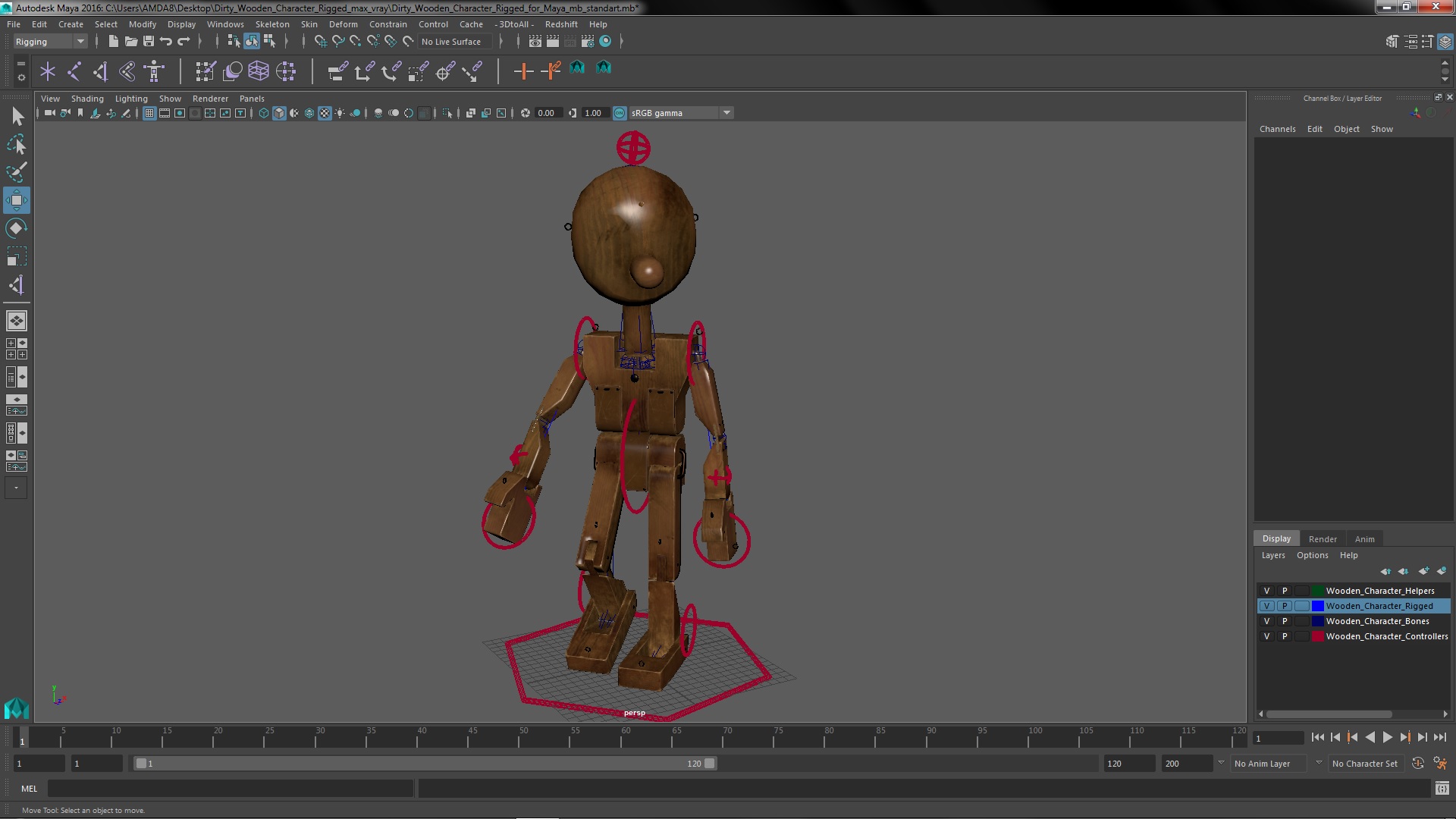Select the Rotate tool in toolbox
The width and height of the screenshot is (1456, 819).
16,228
